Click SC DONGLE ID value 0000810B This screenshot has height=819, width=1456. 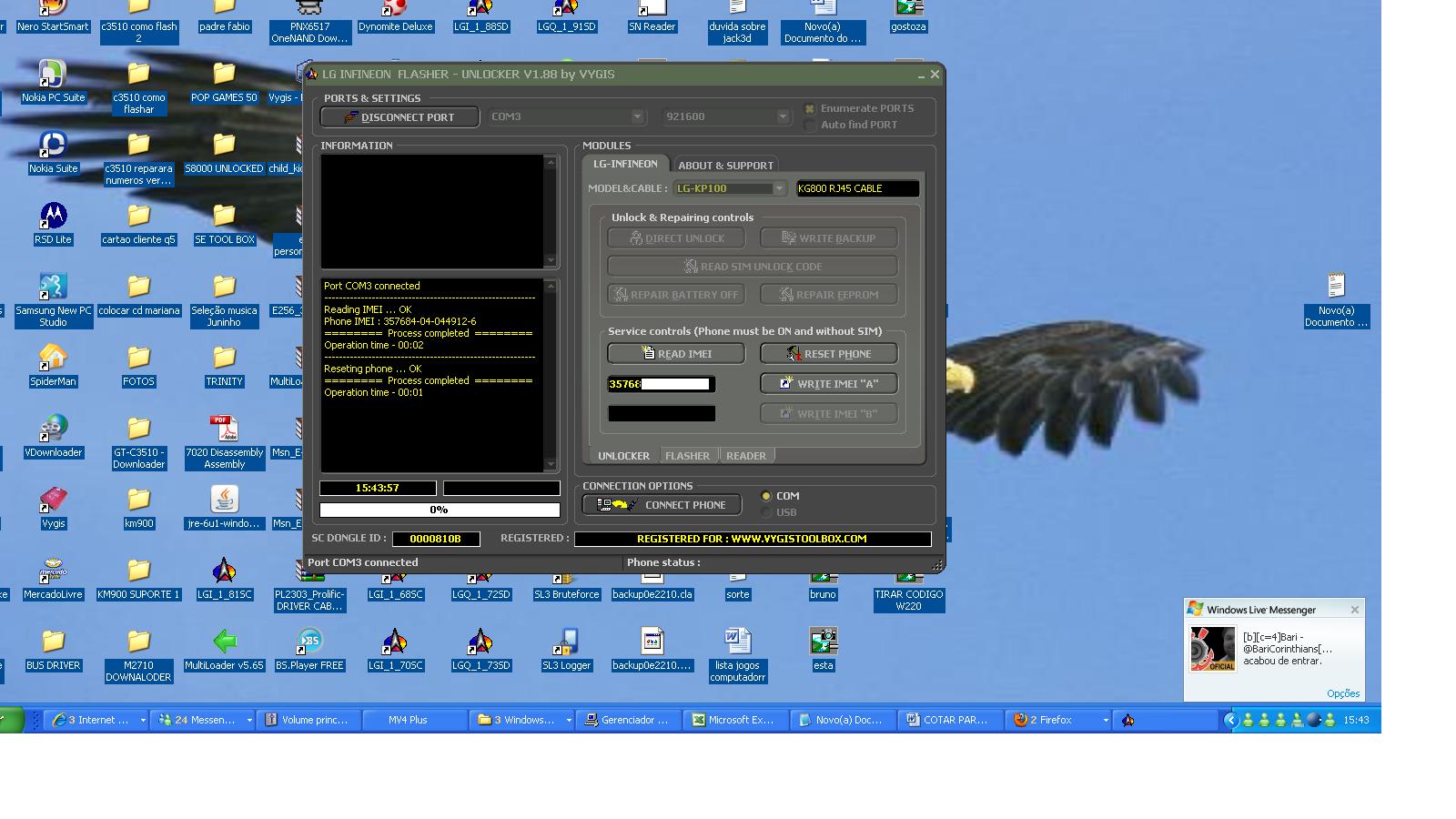pos(436,539)
